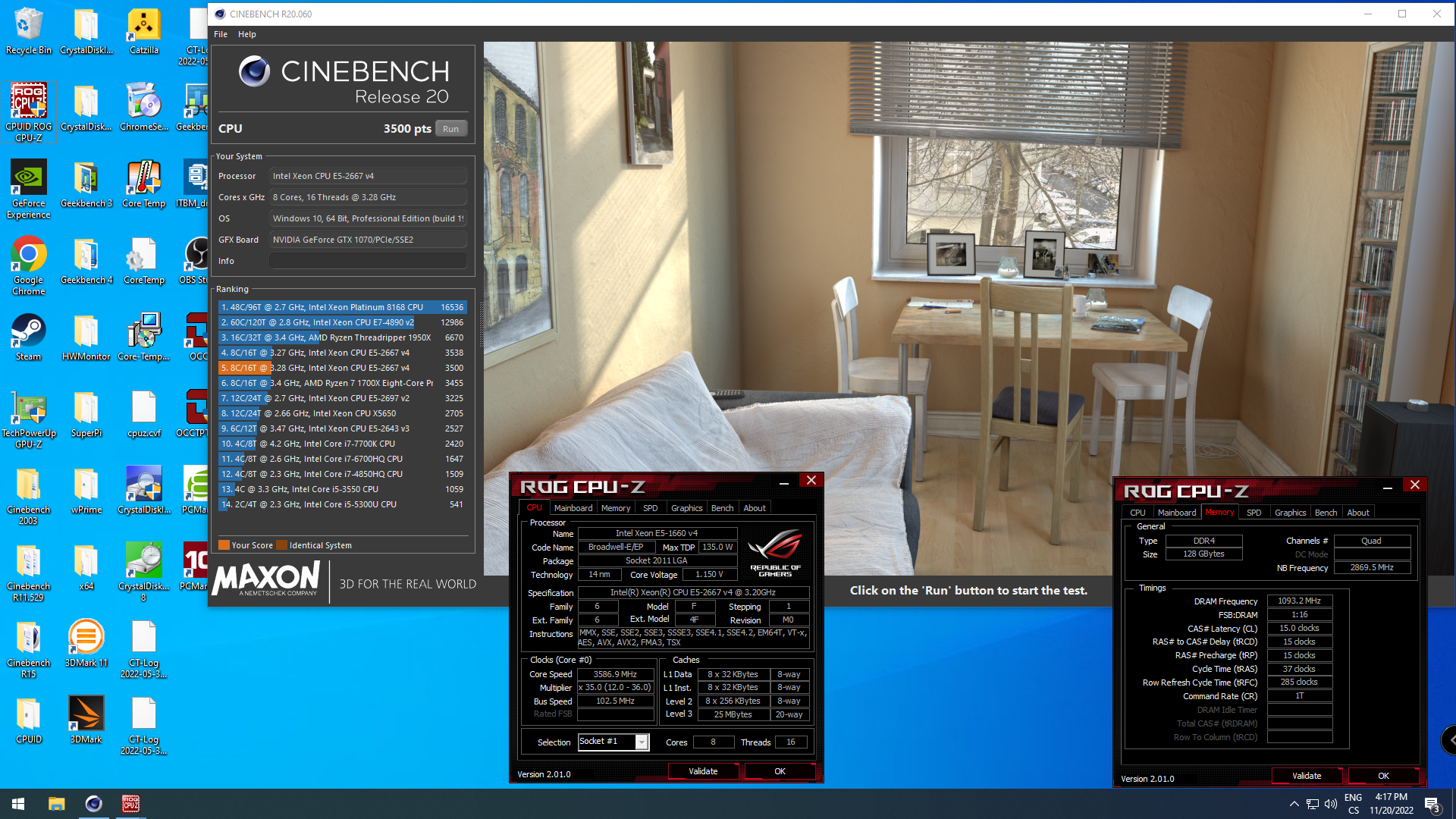Open the notification center icon
This screenshot has height=819, width=1456.
(x=1432, y=805)
